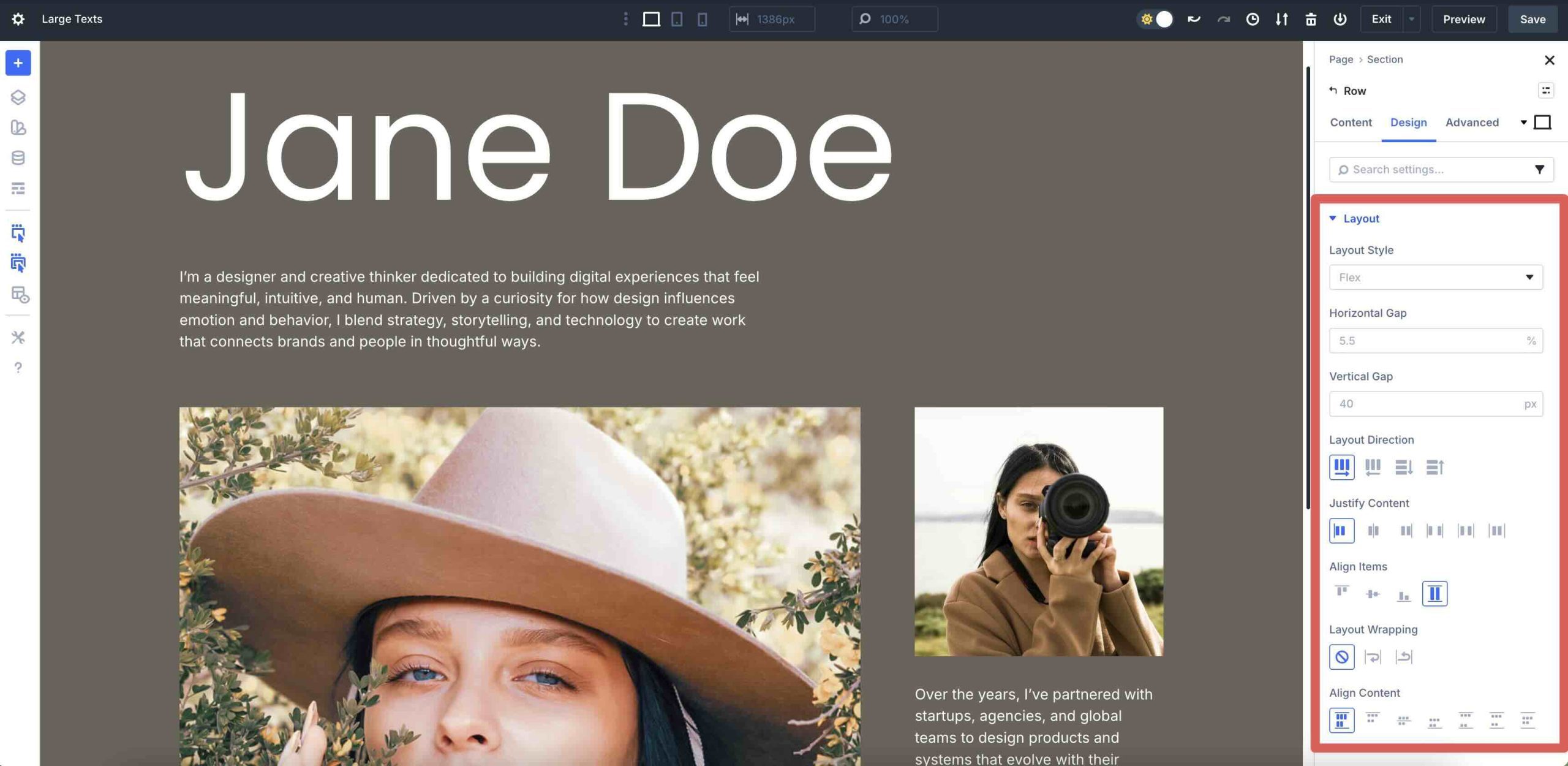Viewport: 1568px width, 766px height.
Task: Click the Horizontal Gap input field
Action: click(x=1436, y=341)
